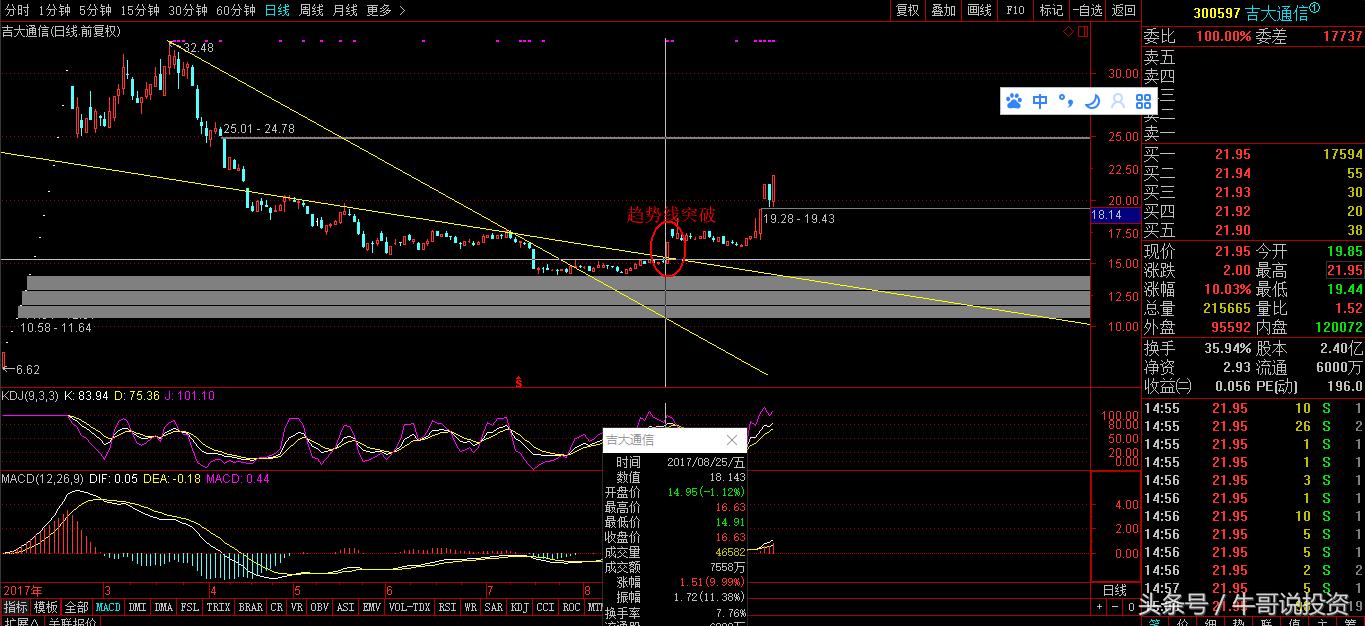Select the DMI indicator
This screenshot has width=1365, height=626.
137,607
